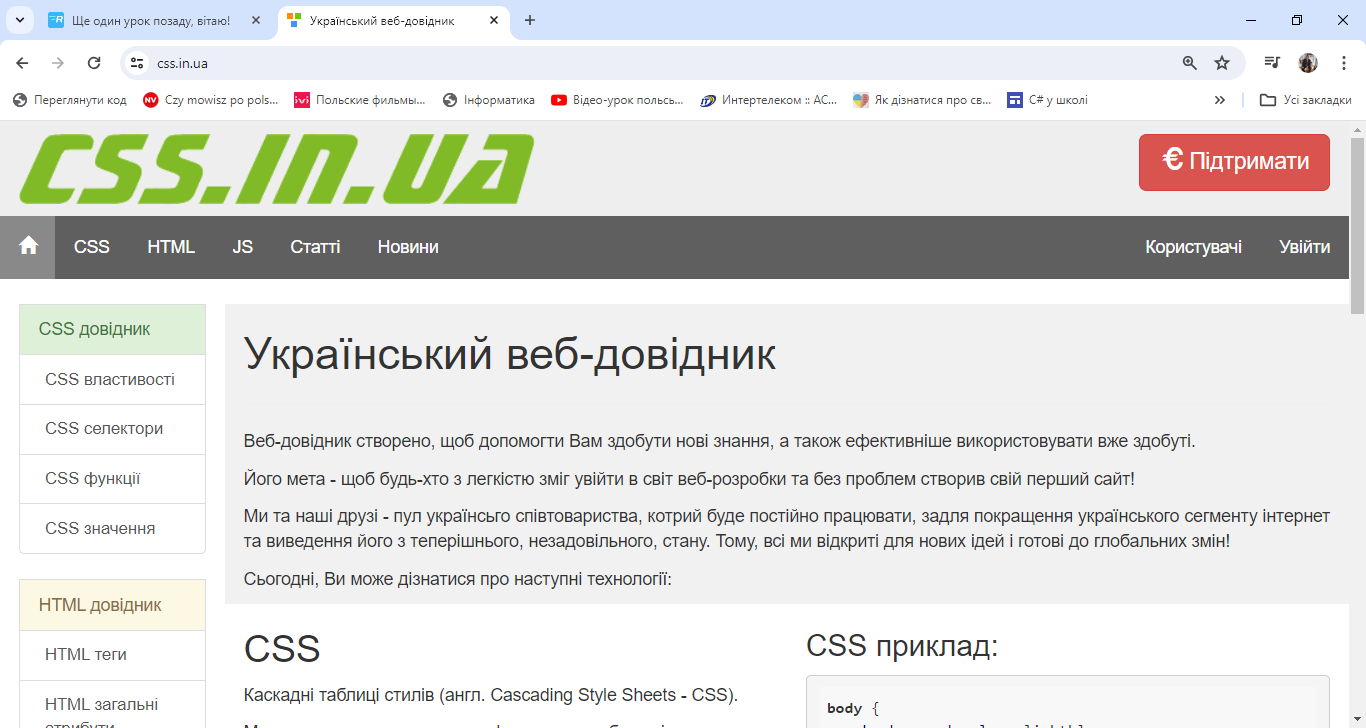
Task: Open the Інформатика bookmark
Action: (489, 100)
